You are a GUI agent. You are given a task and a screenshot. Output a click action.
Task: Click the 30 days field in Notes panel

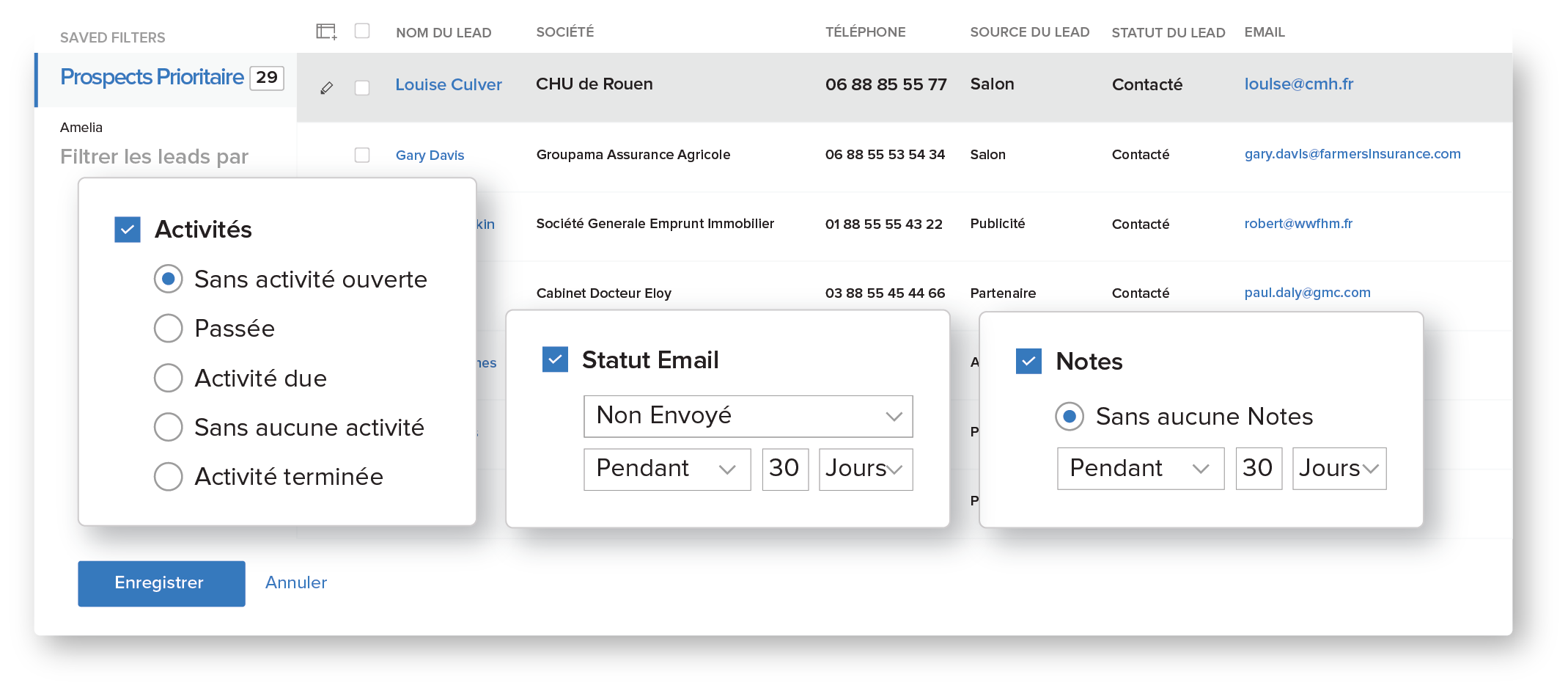[x=1258, y=469]
